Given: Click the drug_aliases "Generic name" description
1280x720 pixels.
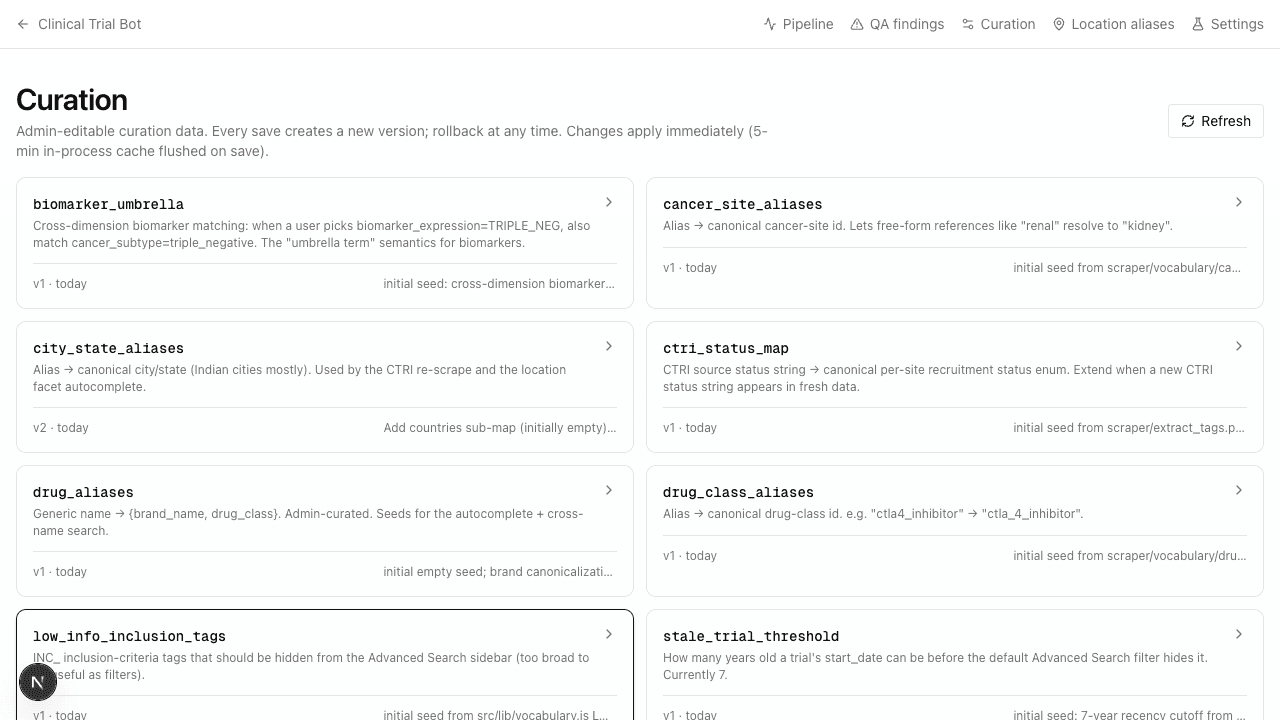Looking at the screenshot, I should pos(308,522).
